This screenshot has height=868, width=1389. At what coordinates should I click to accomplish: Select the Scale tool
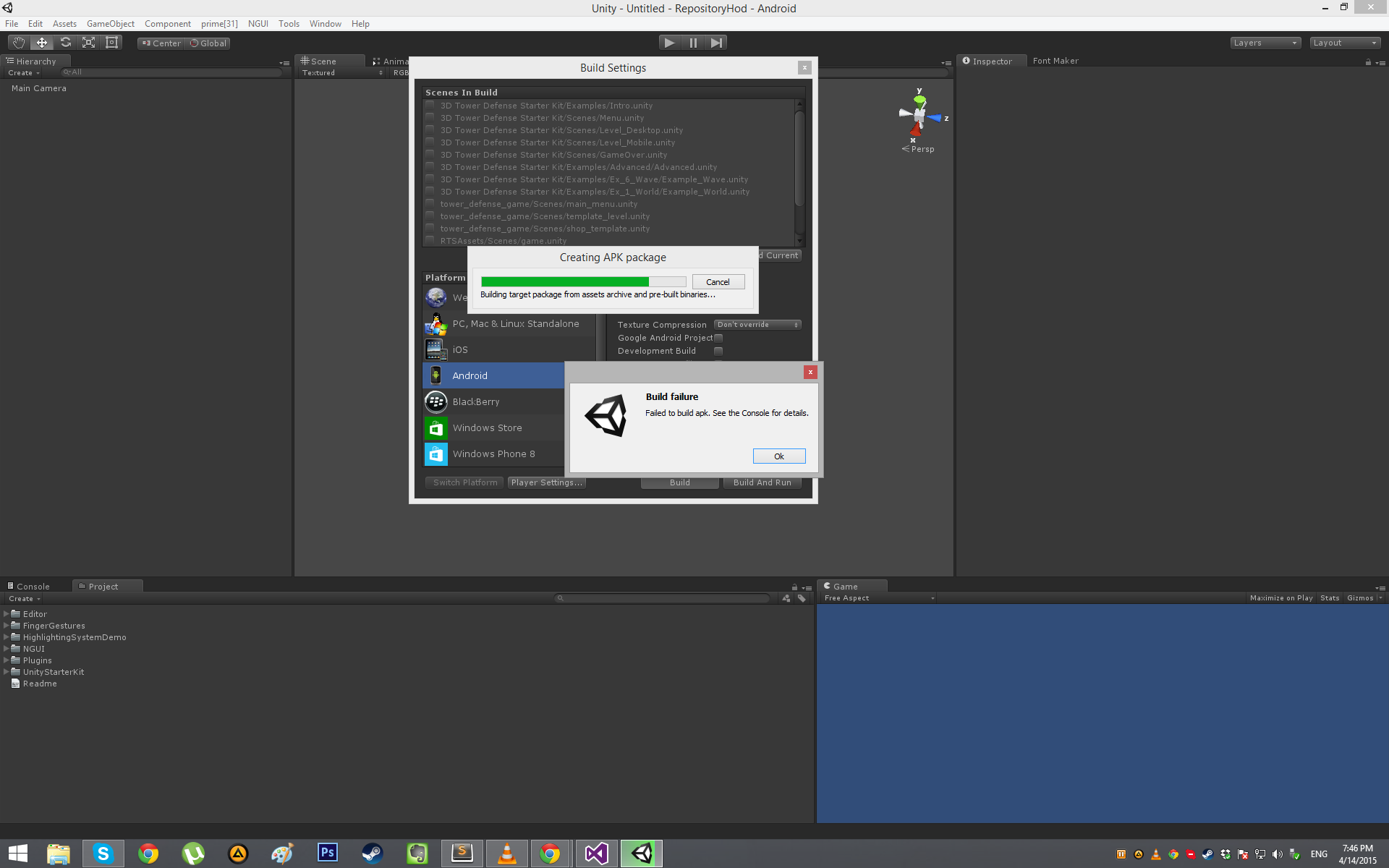tap(88, 43)
